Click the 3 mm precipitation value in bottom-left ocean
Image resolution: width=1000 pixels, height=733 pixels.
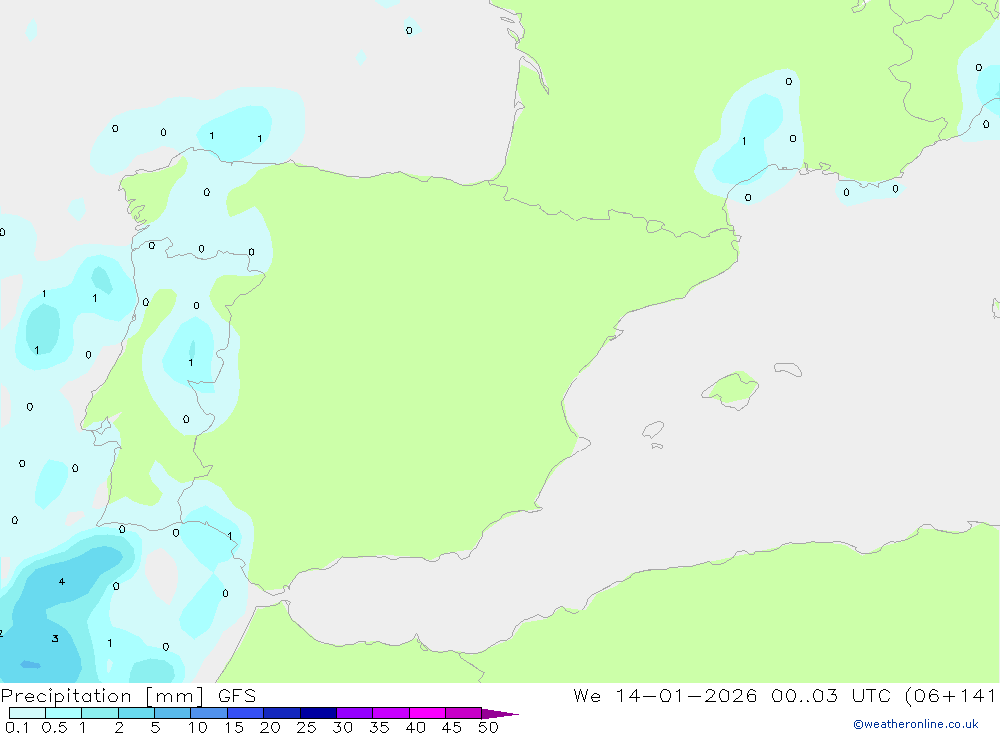55,639
